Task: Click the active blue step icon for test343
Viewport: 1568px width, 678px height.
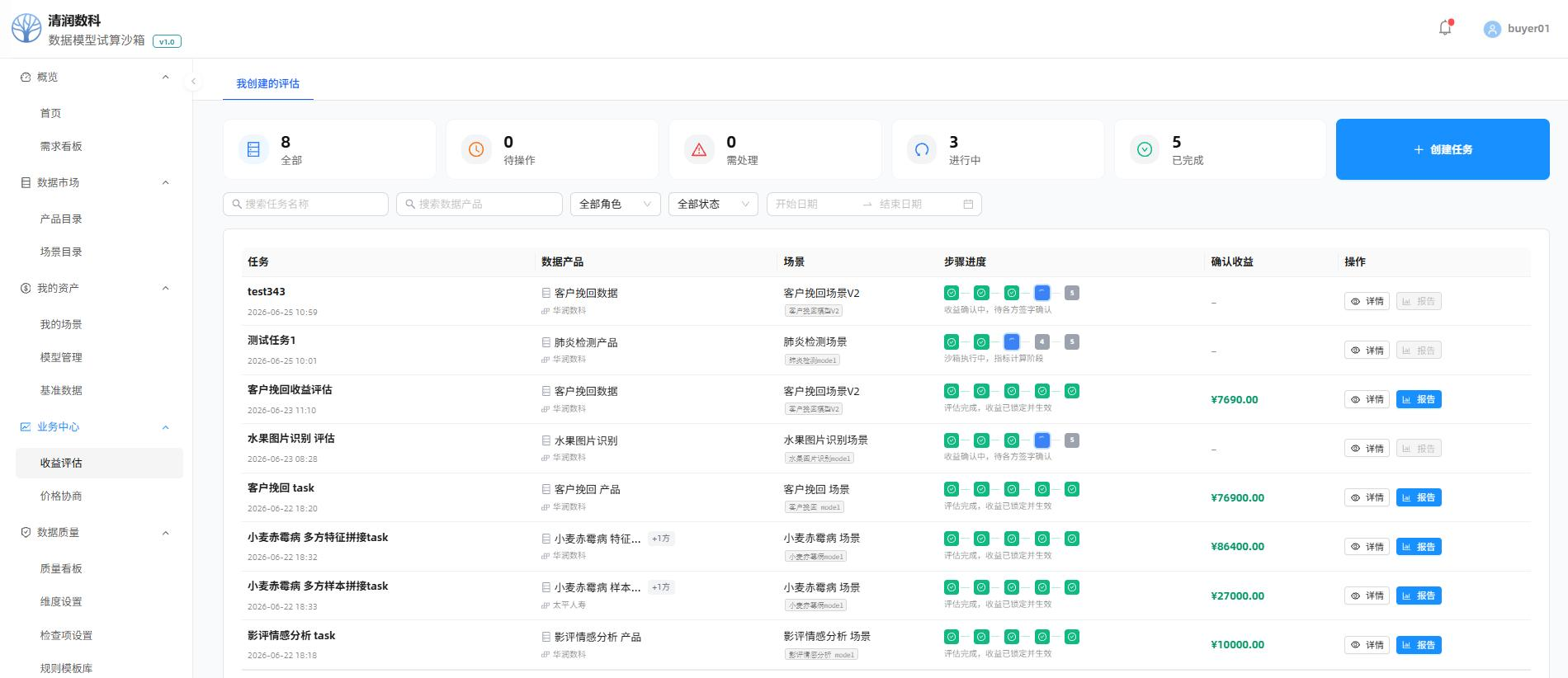Action: [x=1042, y=293]
